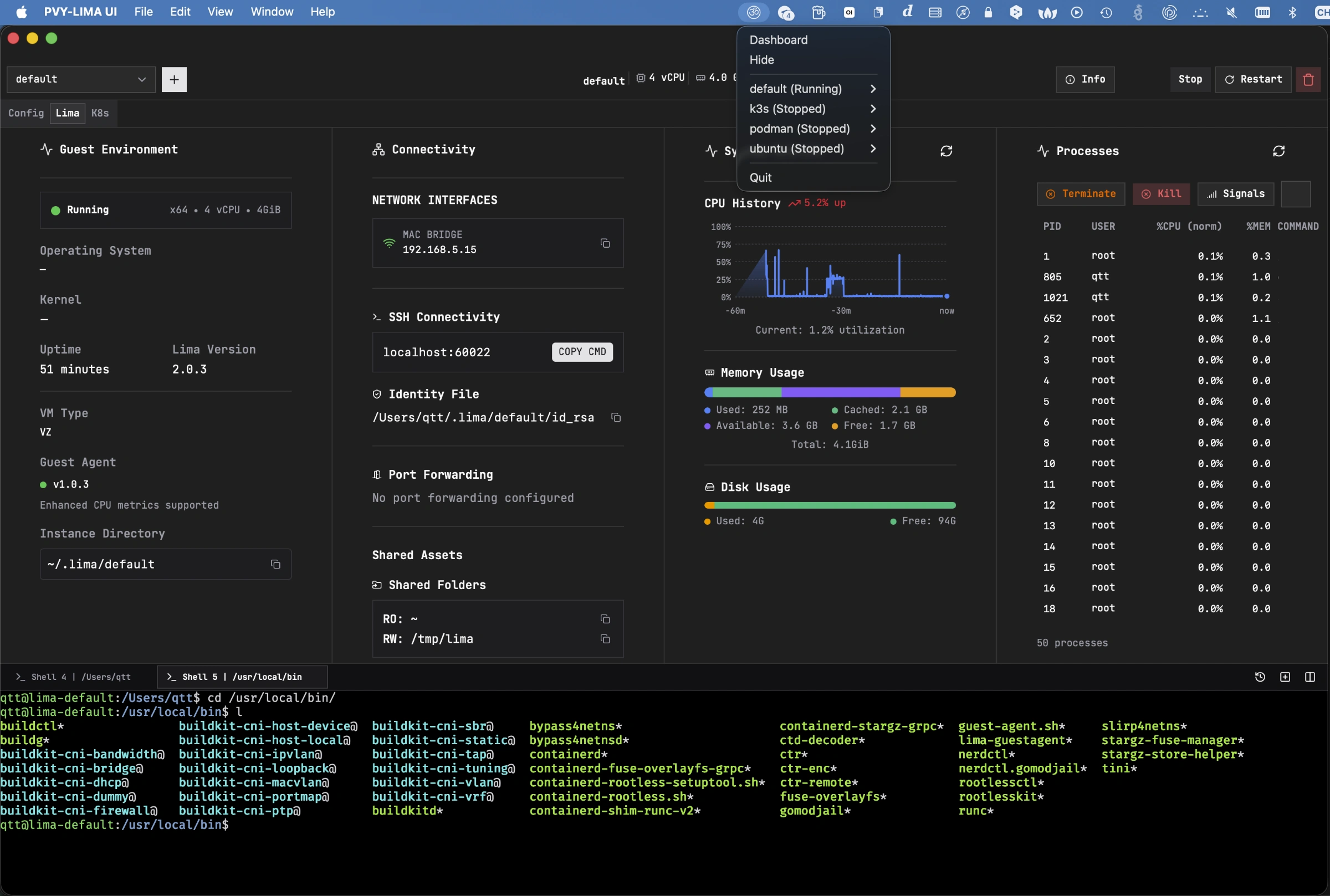Switch to the K8s tab
This screenshot has width=1330, height=896.
point(100,113)
